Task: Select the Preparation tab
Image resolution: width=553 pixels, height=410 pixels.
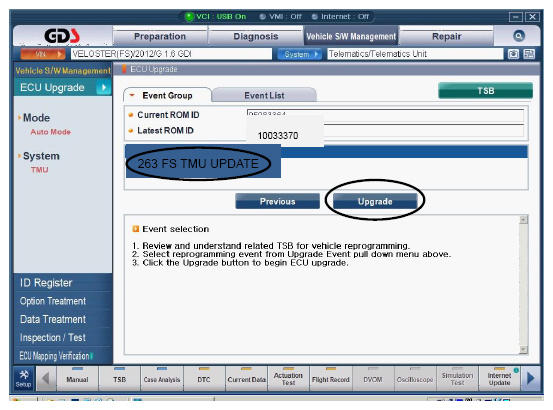Action: coord(160,36)
